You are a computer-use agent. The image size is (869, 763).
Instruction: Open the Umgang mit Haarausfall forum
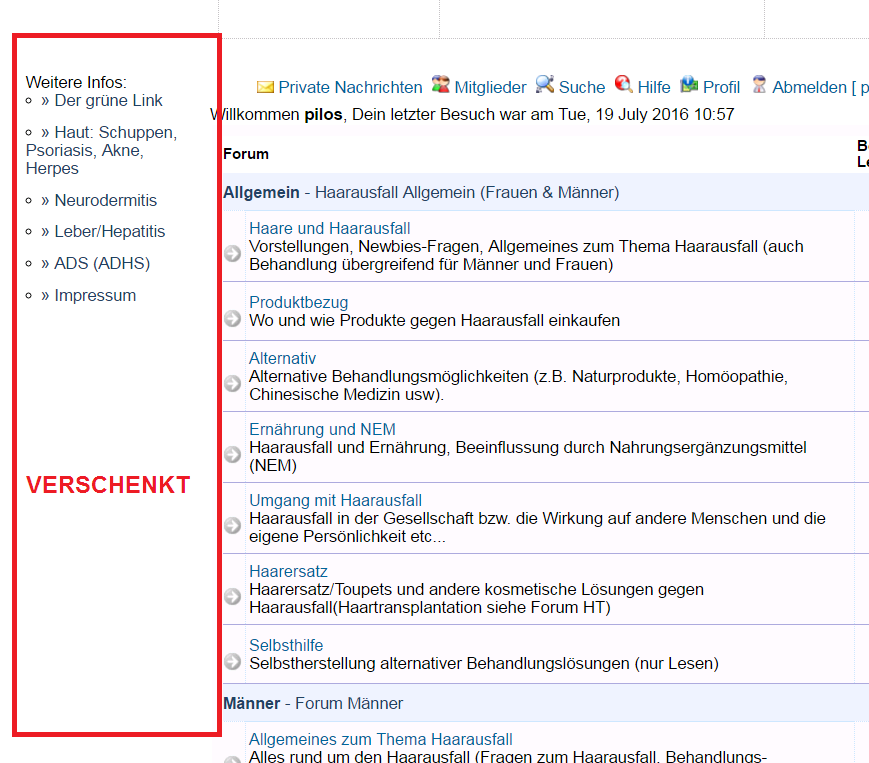click(x=335, y=500)
